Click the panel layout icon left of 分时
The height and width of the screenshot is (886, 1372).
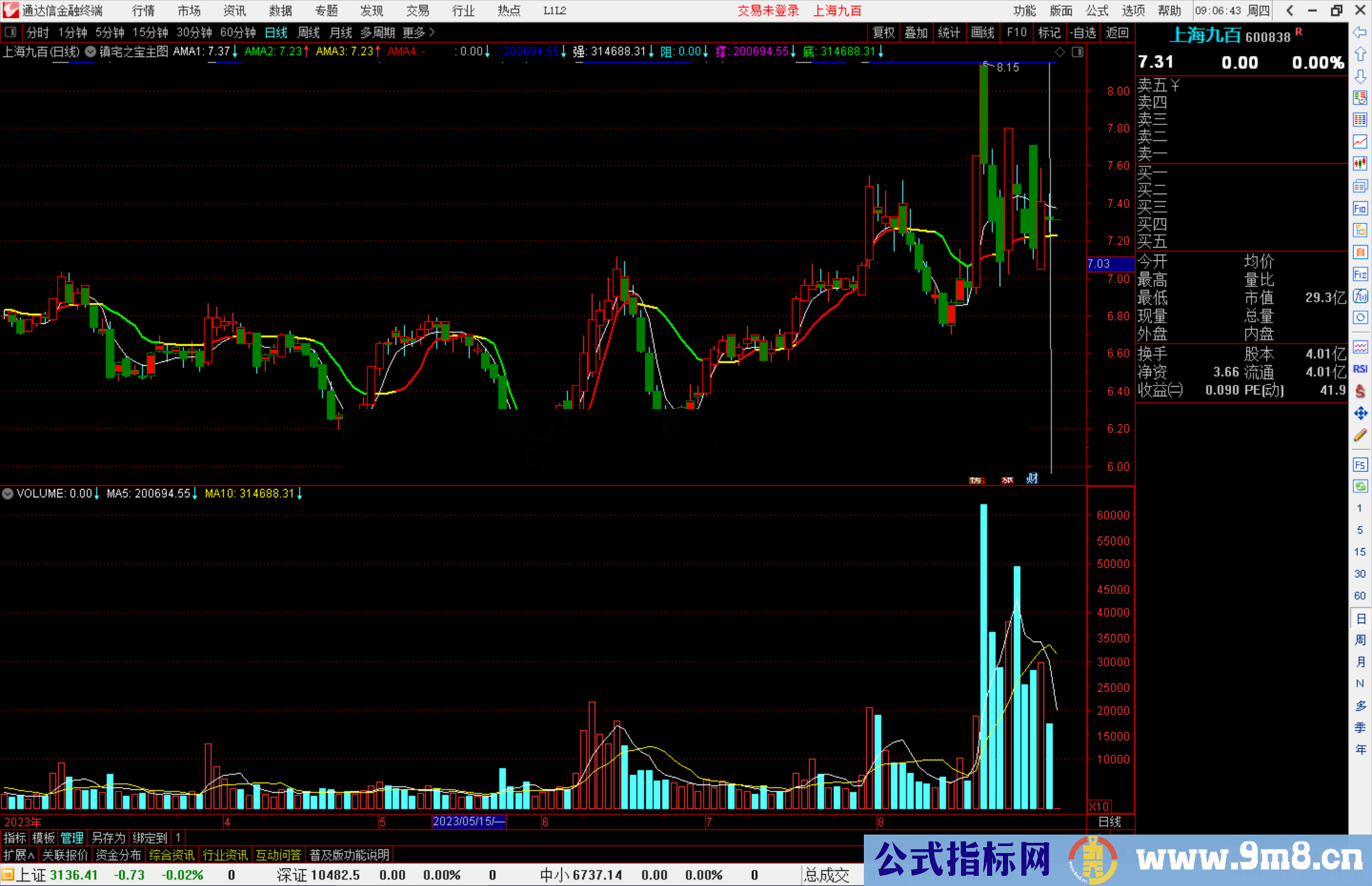(11, 32)
